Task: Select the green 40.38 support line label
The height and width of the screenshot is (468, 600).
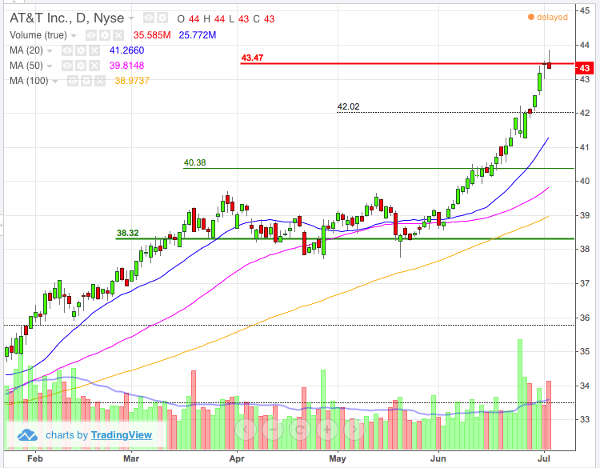Action: (195, 163)
